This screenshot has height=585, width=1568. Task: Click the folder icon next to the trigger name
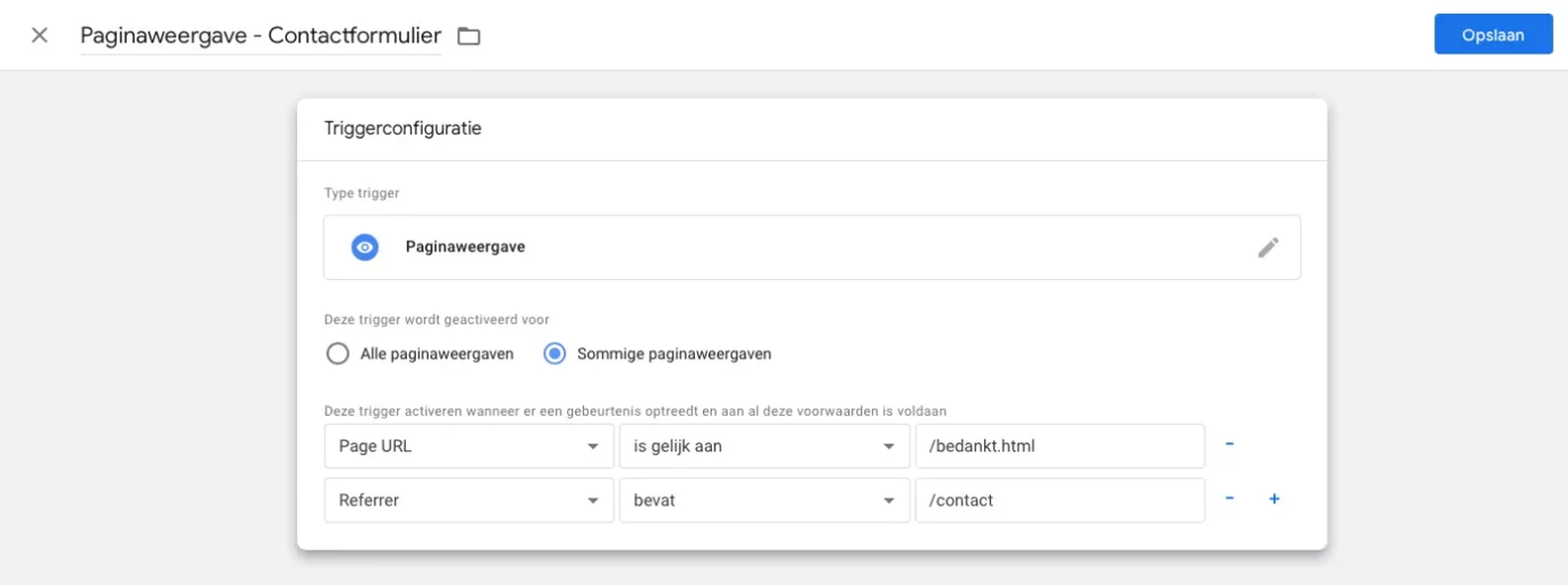(468, 37)
